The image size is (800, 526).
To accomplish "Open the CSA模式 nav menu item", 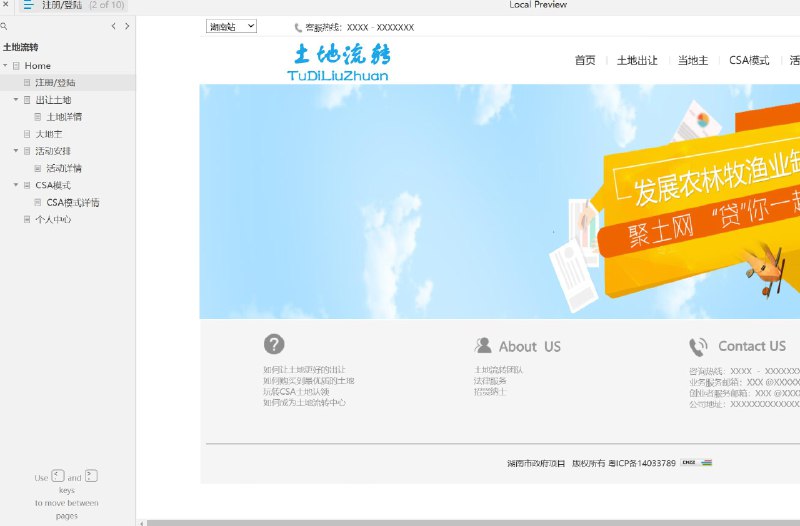I will coord(749,60).
